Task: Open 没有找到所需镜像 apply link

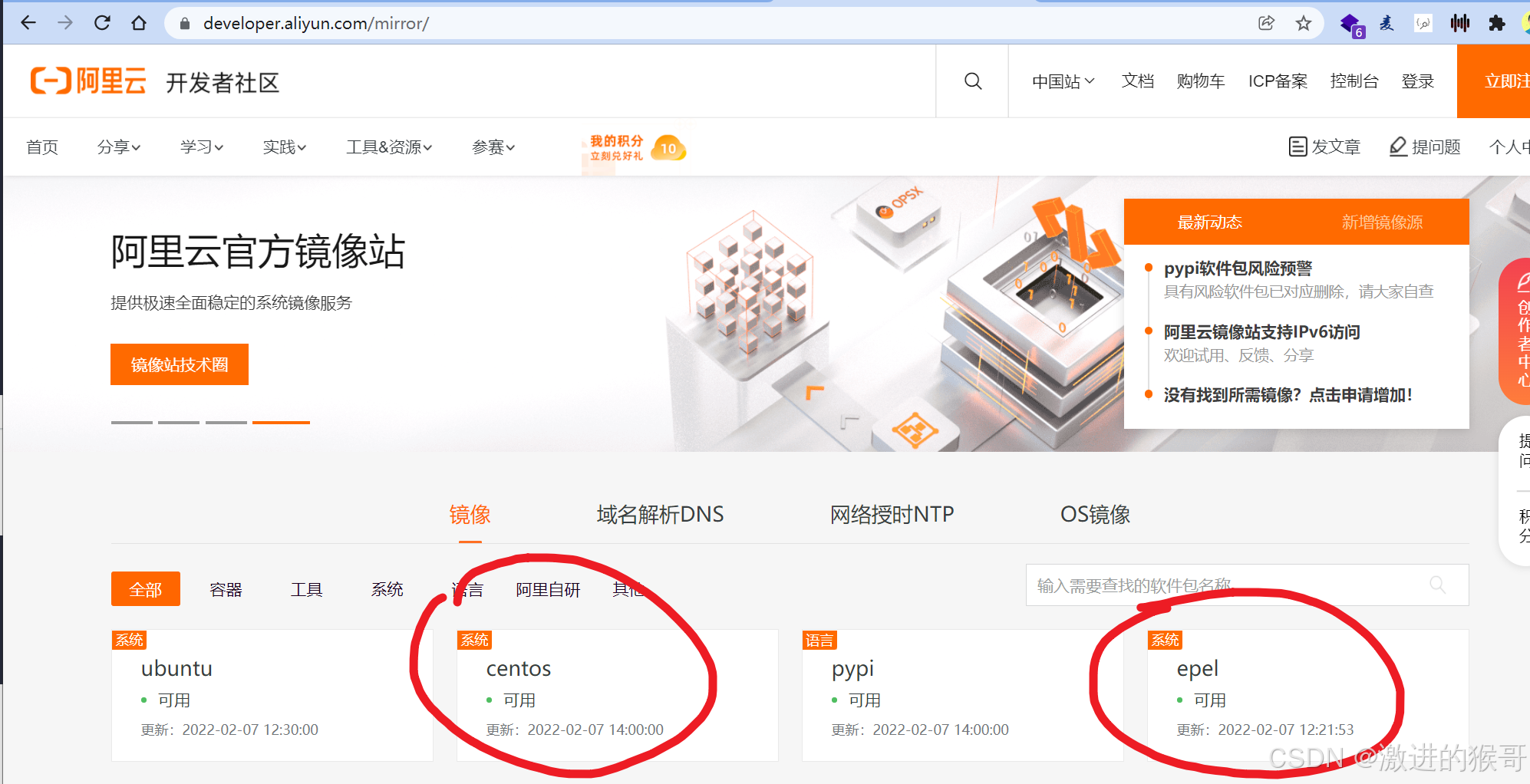Action: pos(1288,395)
